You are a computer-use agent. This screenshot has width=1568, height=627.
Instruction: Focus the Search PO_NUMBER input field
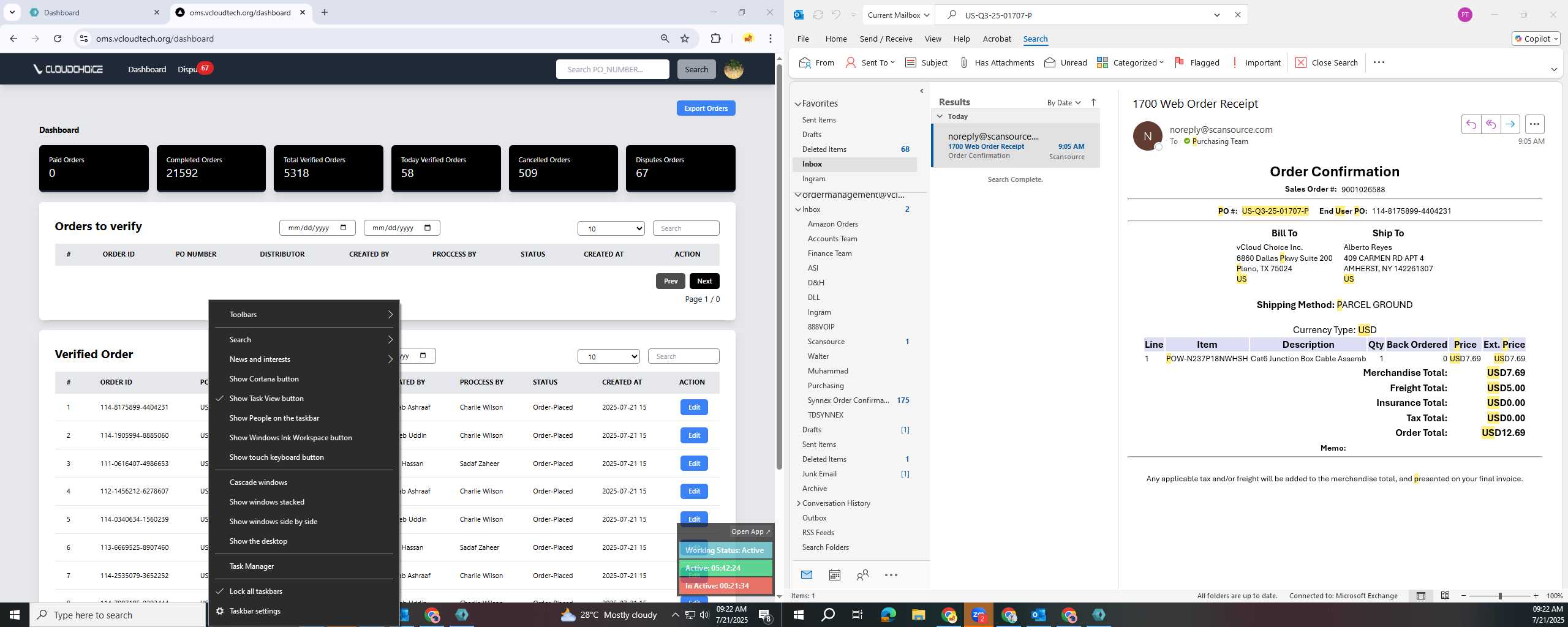612,69
